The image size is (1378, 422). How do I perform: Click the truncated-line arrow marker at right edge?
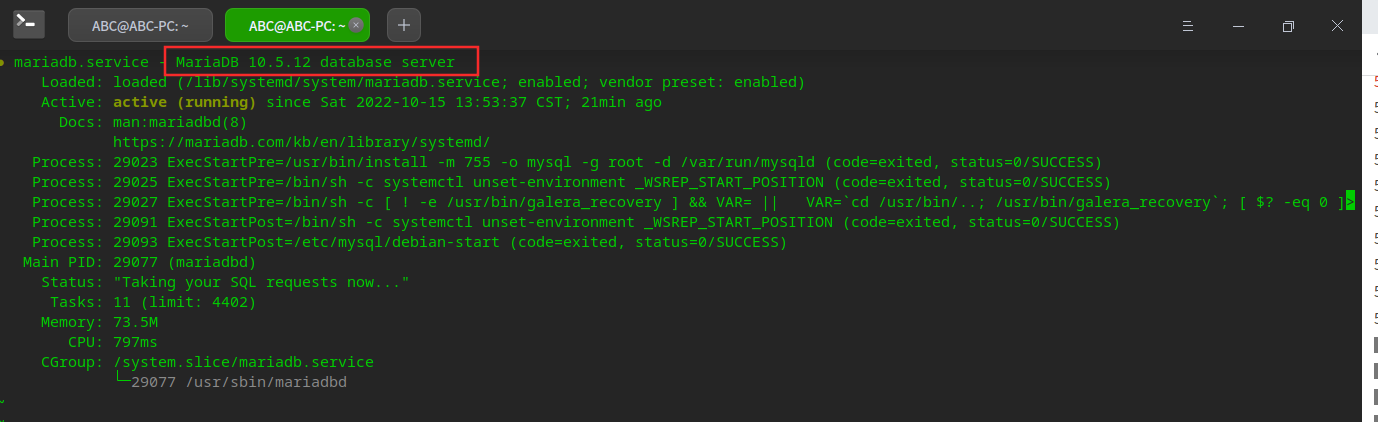(x=1350, y=202)
